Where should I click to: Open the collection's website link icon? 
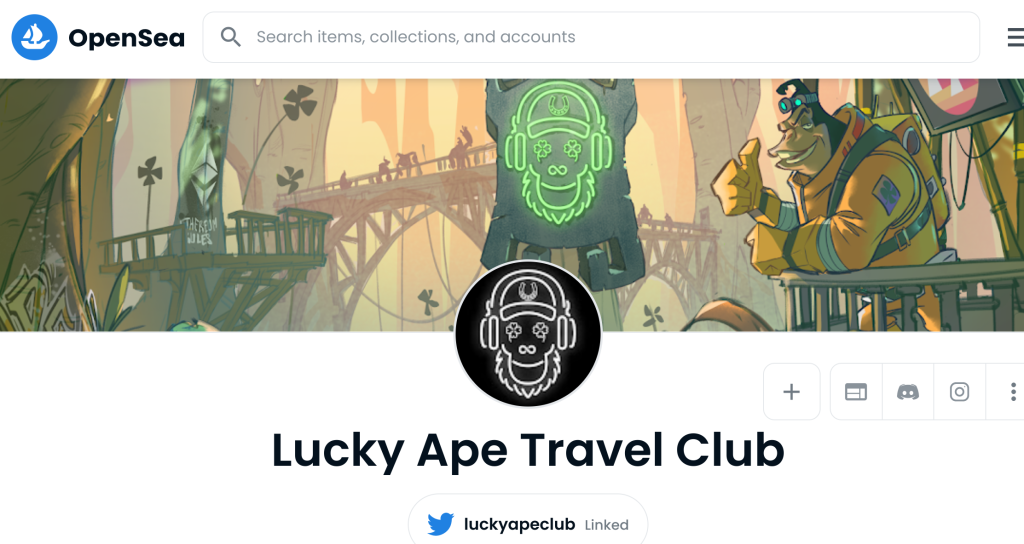tap(856, 392)
